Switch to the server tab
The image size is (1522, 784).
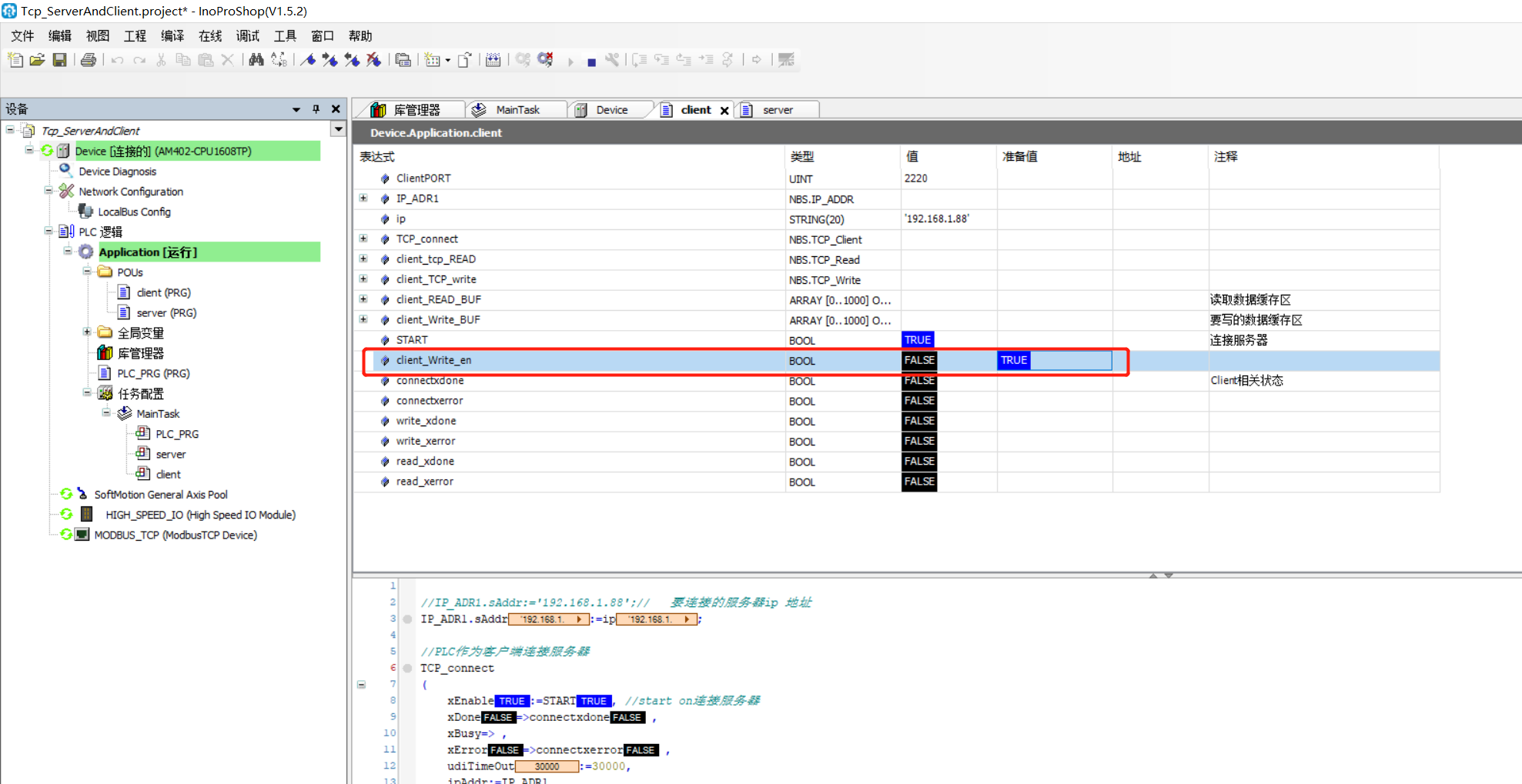[x=777, y=110]
